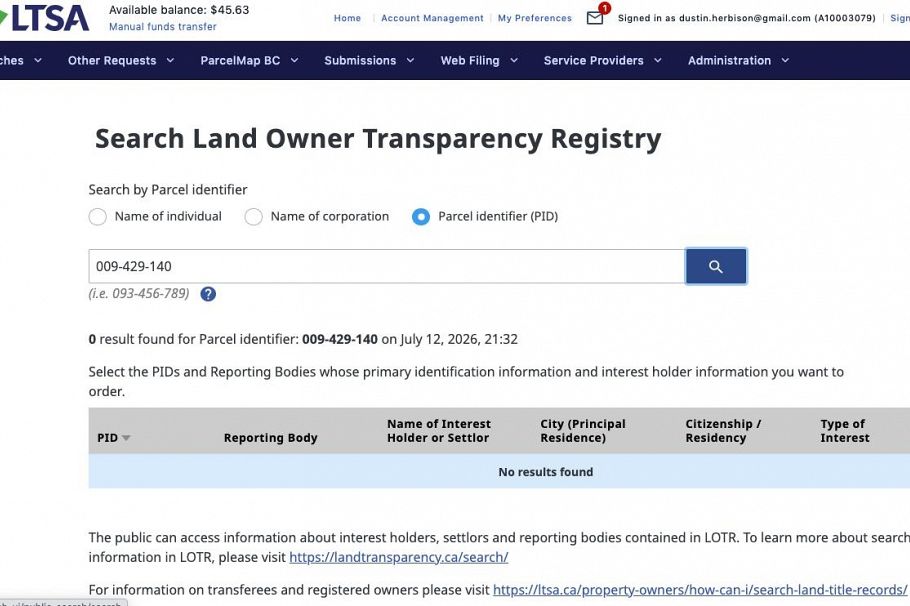Open My Preferences
Image resolution: width=910 pixels, height=606 pixels.
click(535, 18)
